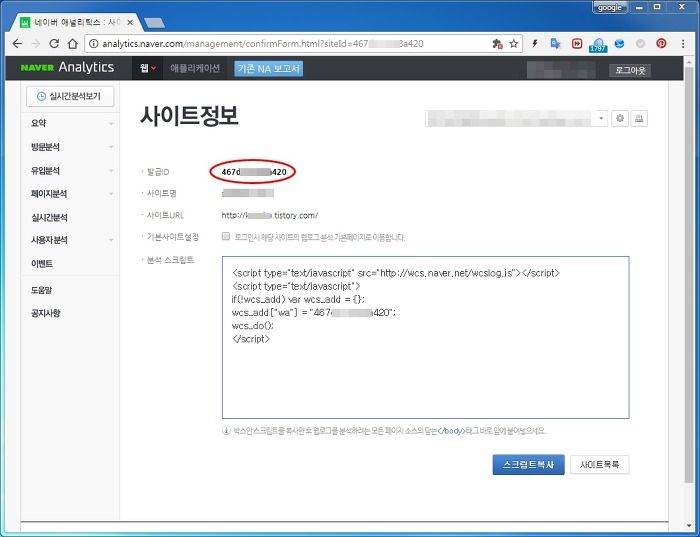The height and width of the screenshot is (537, 700).
Task: Open the tistory.com site URL
Action: tap(270, 215)
